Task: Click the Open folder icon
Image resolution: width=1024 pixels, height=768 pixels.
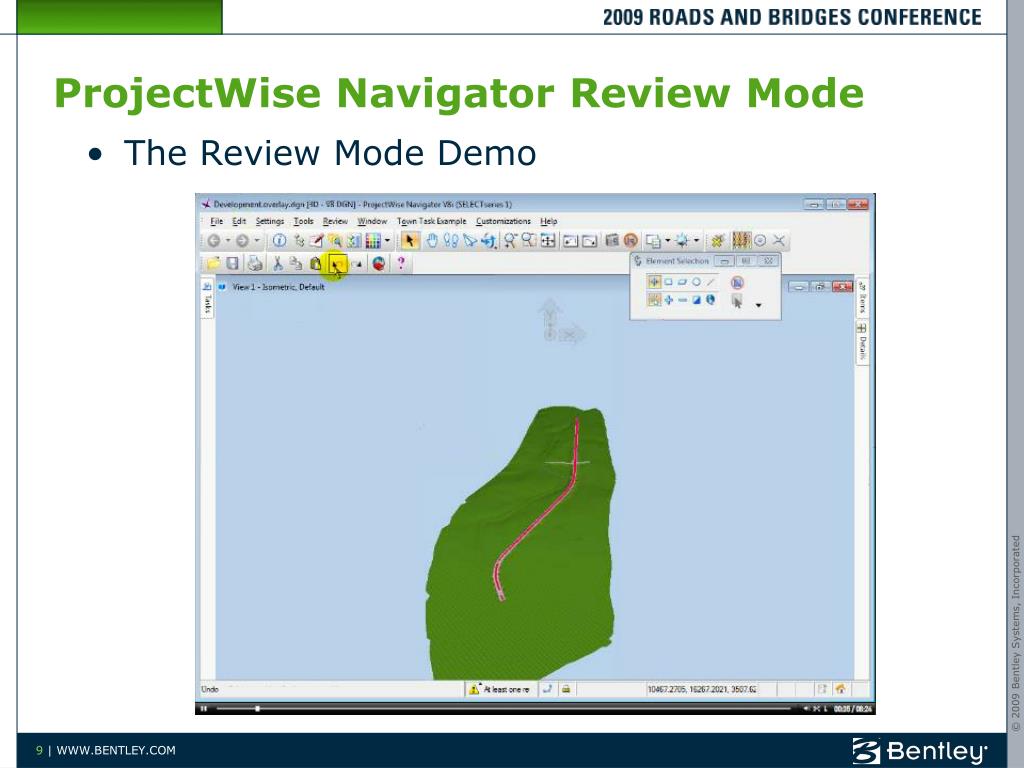Action: point(214,263)
